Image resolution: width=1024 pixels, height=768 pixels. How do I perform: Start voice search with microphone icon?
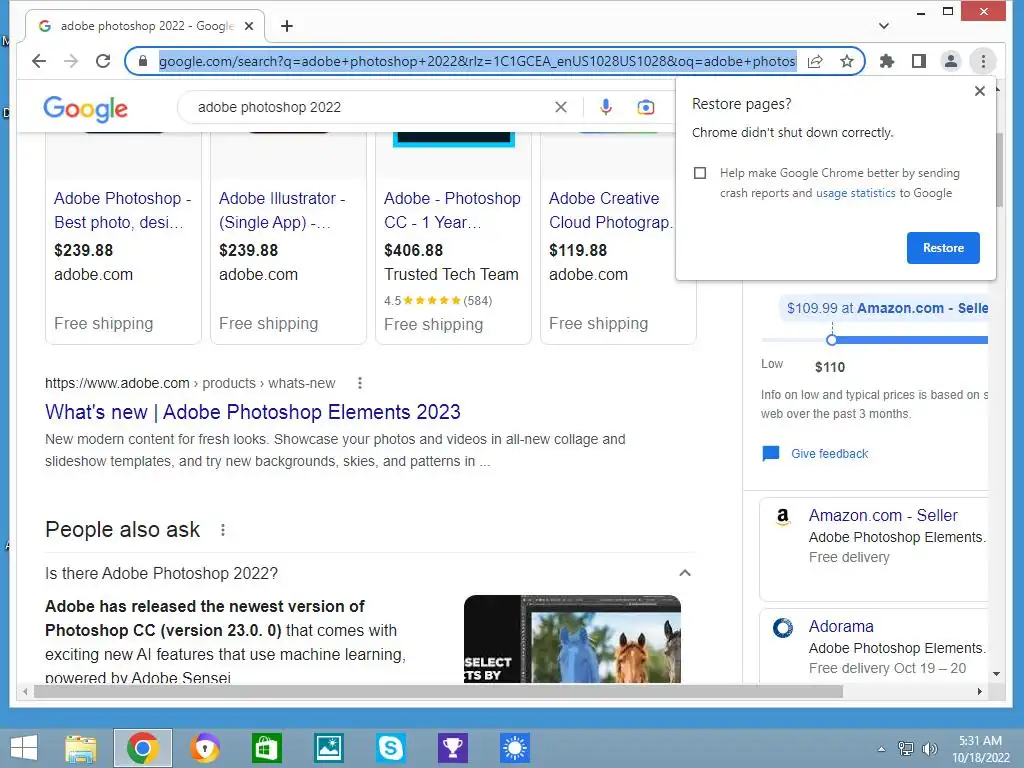coord(606,107)
